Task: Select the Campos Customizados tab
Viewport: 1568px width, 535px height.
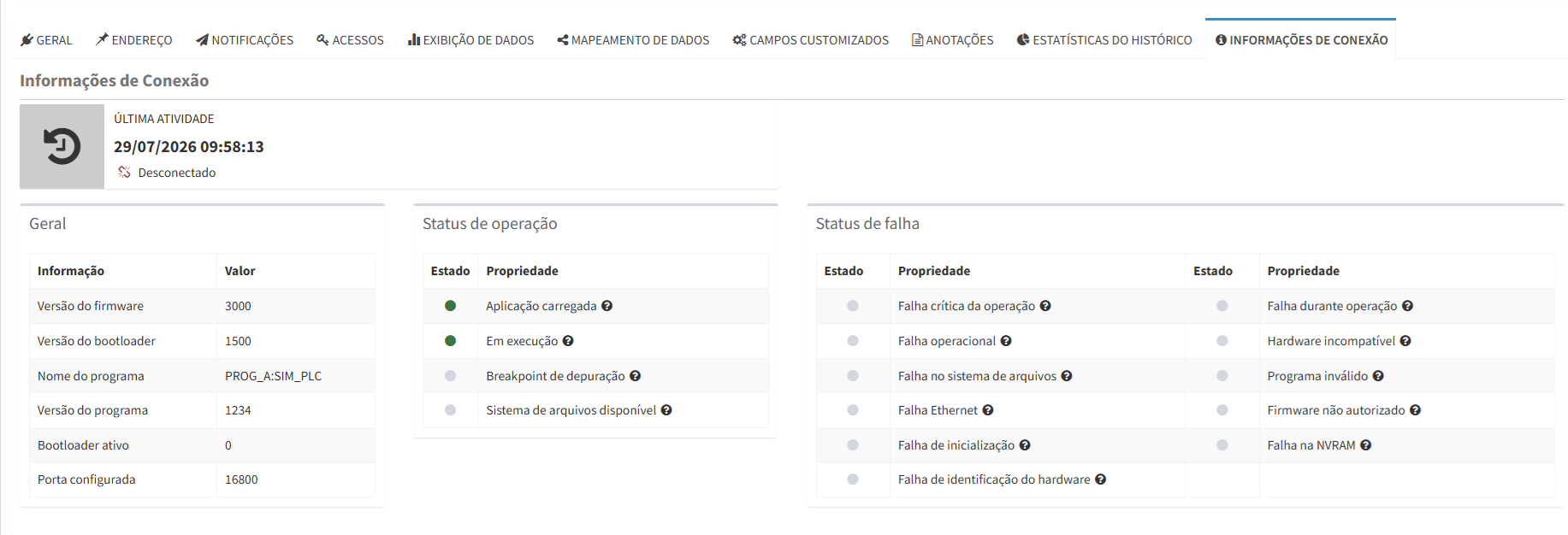Action: tap(811, 40)
